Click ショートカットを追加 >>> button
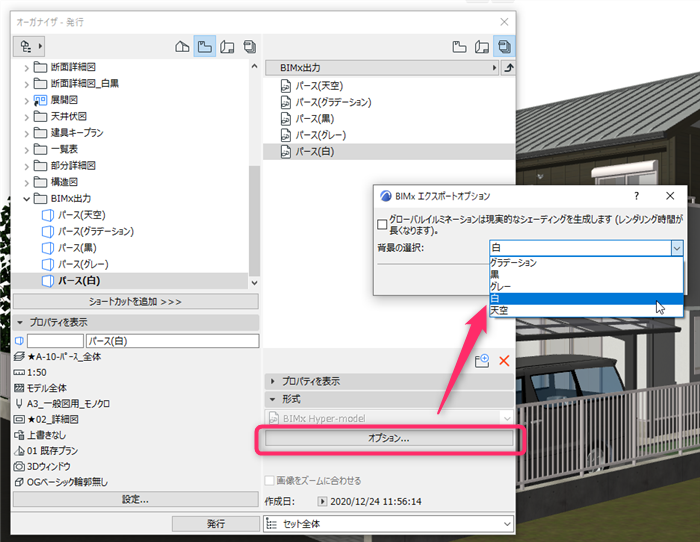The height and width of the screenshot is (542, 700). tap(136, 302)
